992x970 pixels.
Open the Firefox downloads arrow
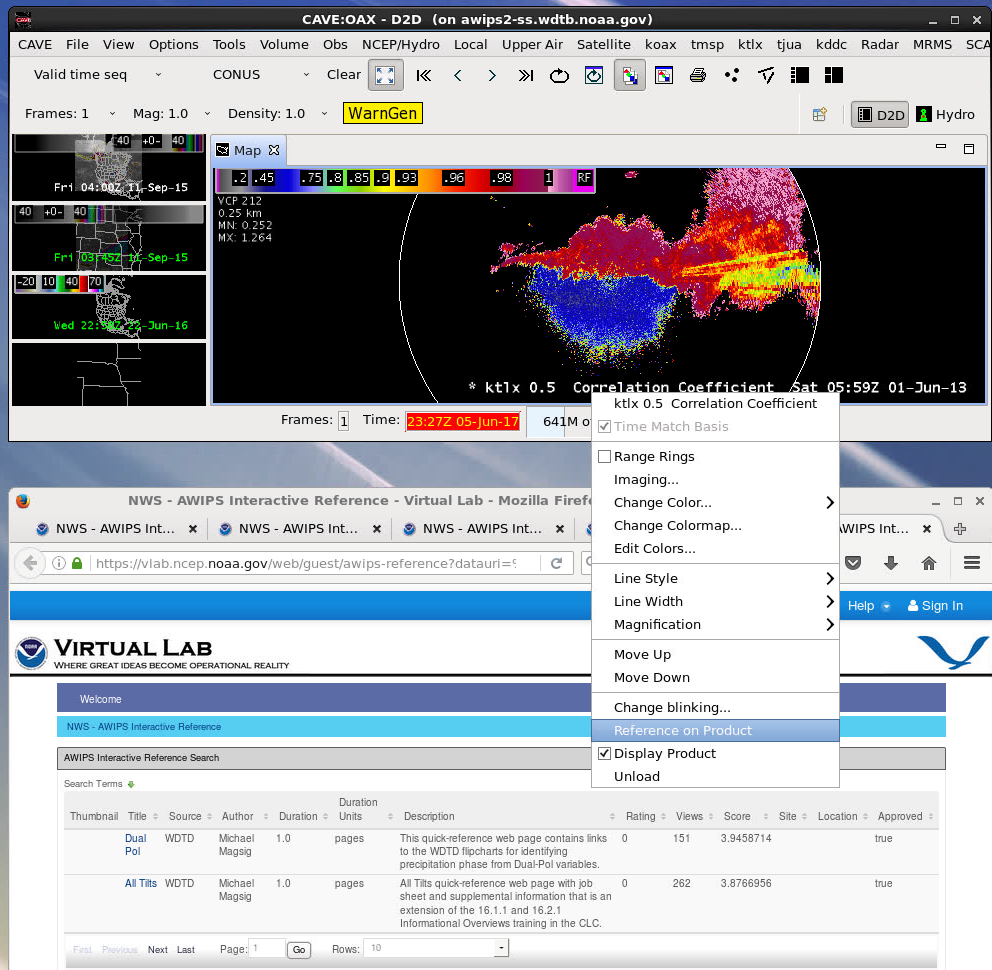[891, 563]
